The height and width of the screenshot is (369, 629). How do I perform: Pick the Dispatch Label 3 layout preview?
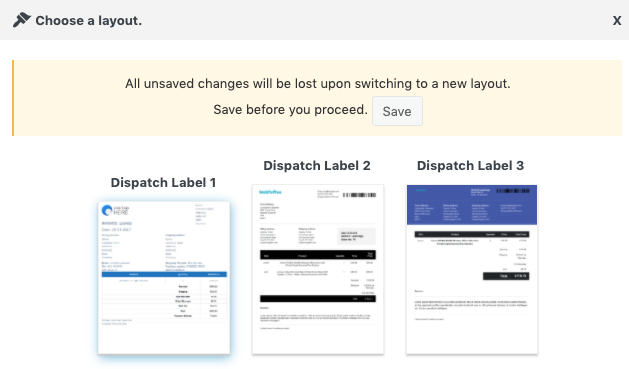(472, 269)
